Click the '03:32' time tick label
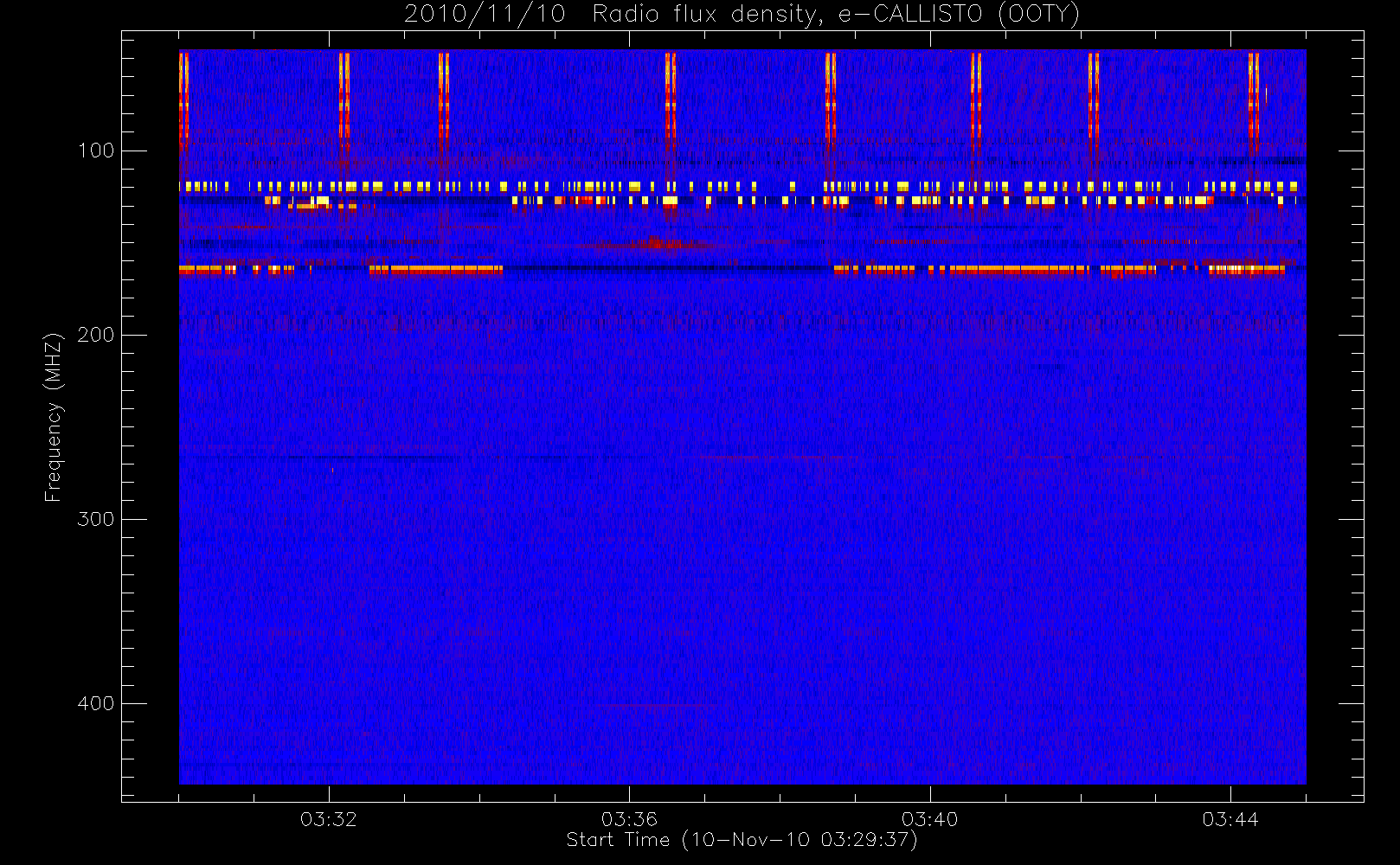Viewport: 1400px width, 865px height. click(329, 819)
